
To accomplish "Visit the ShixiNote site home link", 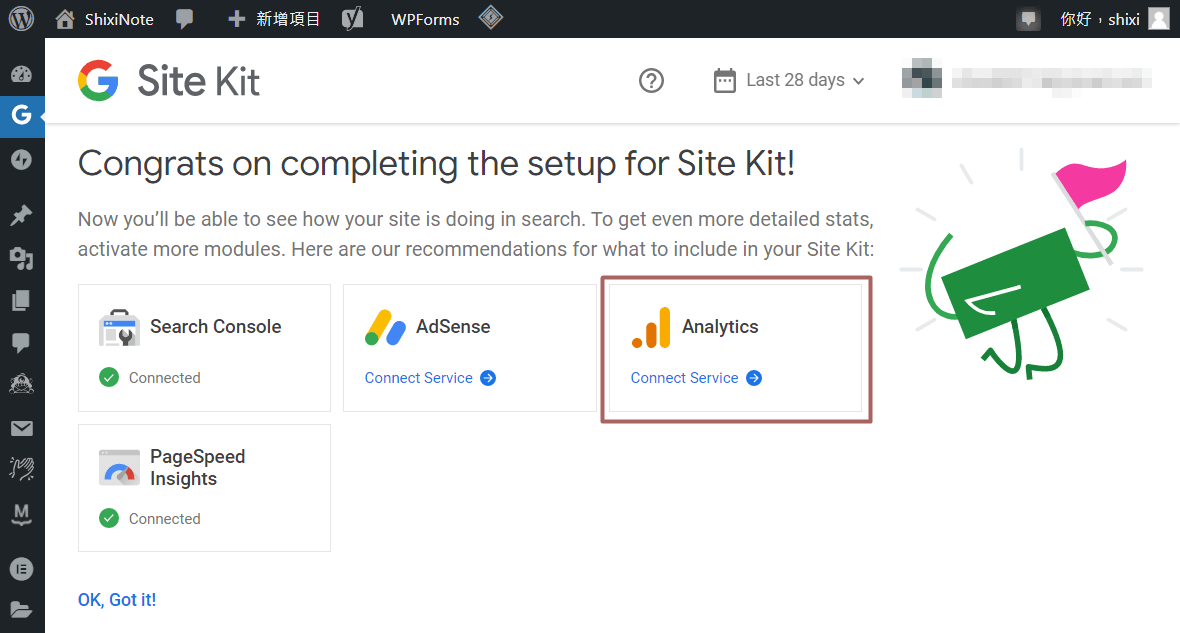I will tap(105, 19).
